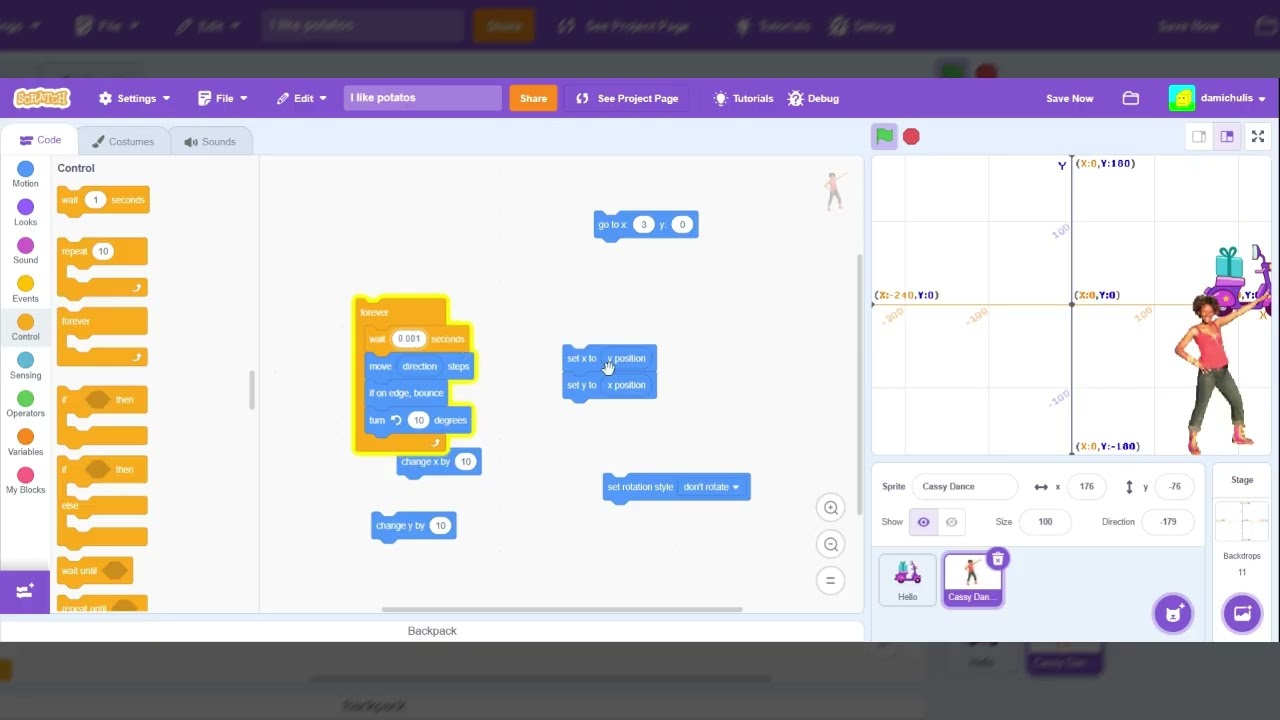Open the My Stuff folder icon
Screen dimensions: 1280x720
(1131, 98)
